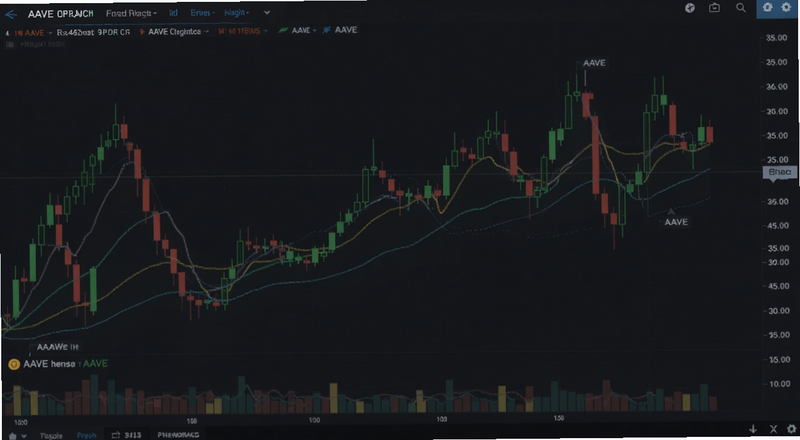
Task: Click the 150 time axis label
Action: (559, 418)
